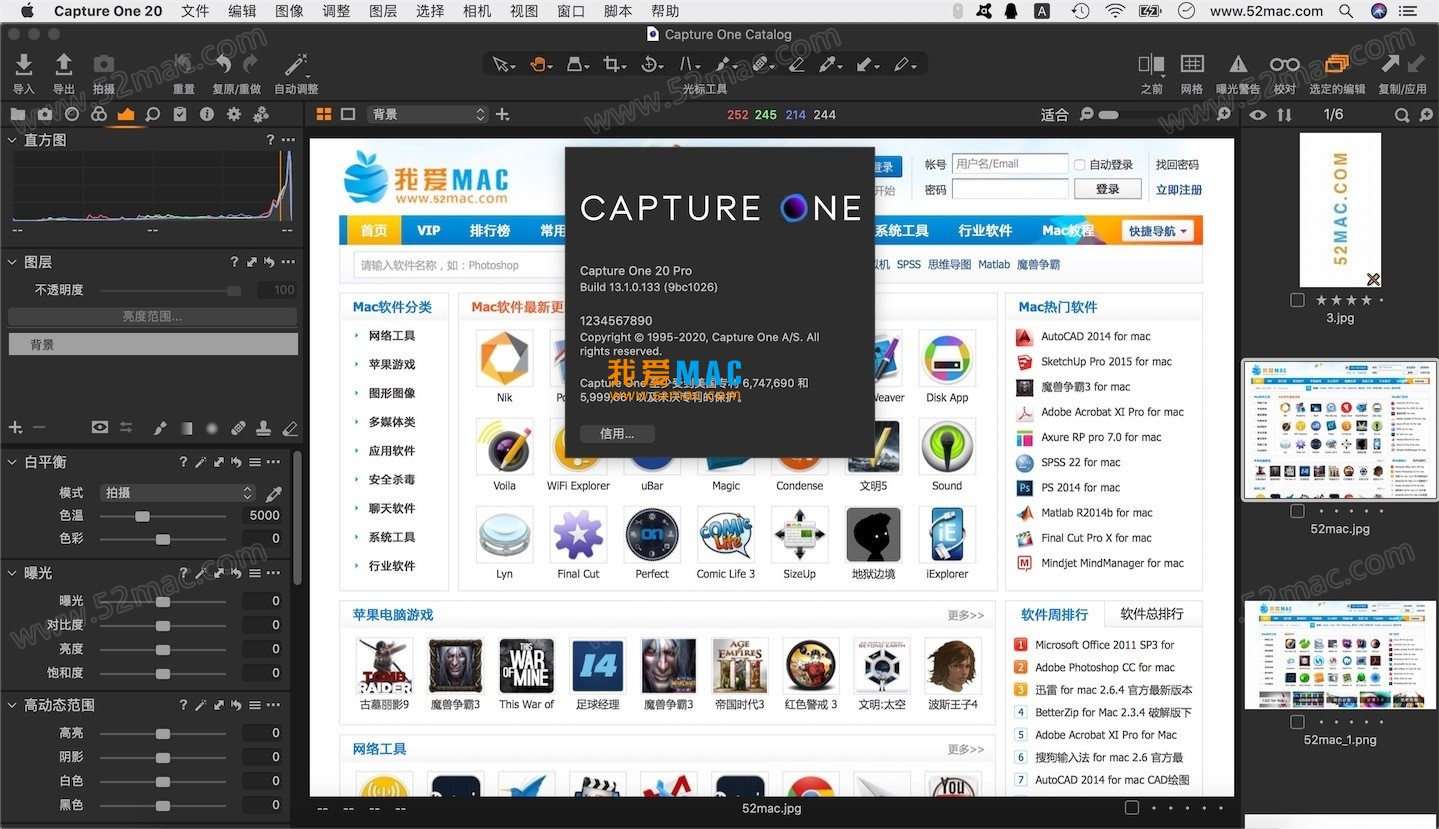Click the layer radial gradient mask icon
Image resolution: width=1439 pixels, height=829 pixels.
point(211,428)
